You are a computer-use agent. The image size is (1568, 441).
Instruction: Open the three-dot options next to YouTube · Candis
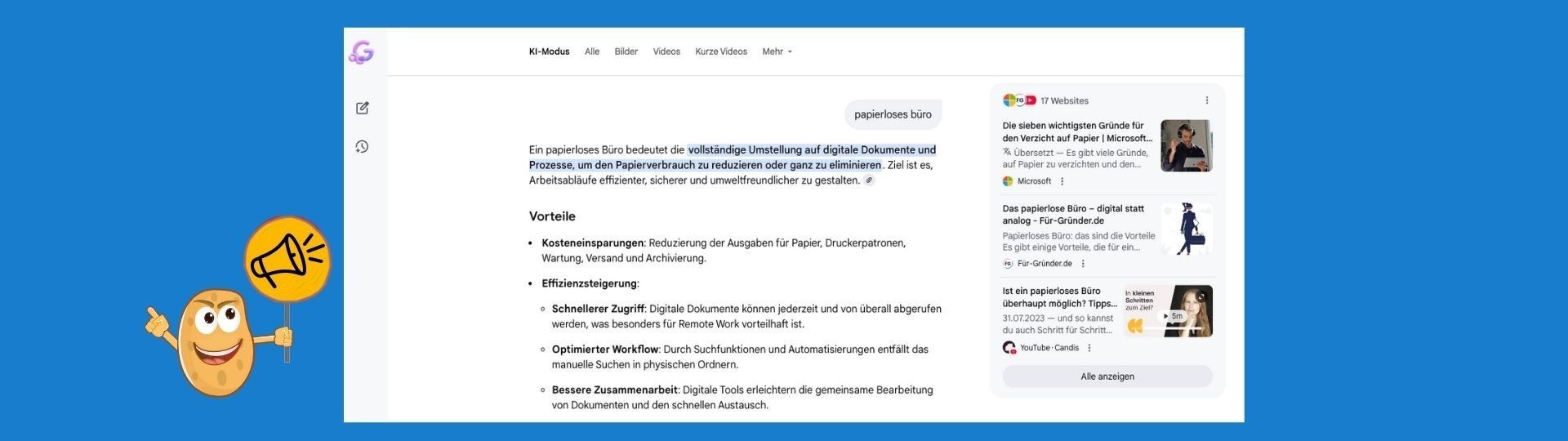(x=1089, y=348)
